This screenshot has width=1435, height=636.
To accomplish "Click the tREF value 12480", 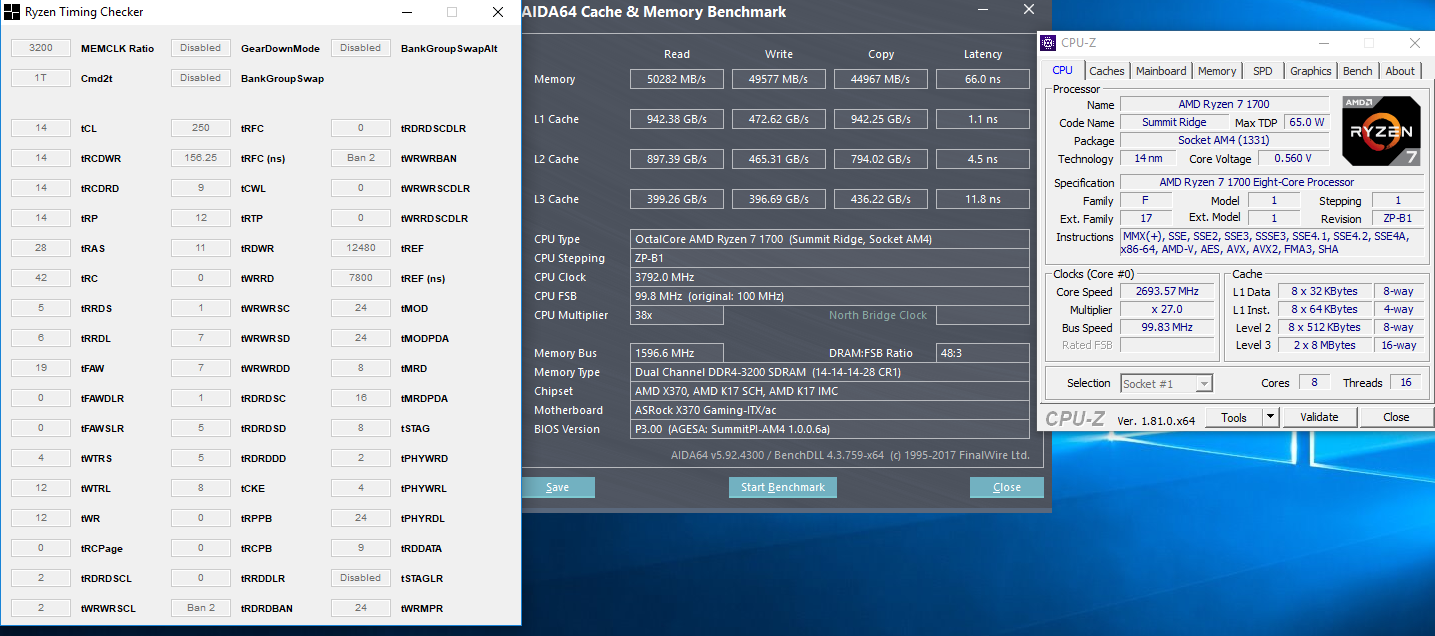I will [x=360, y=248].
